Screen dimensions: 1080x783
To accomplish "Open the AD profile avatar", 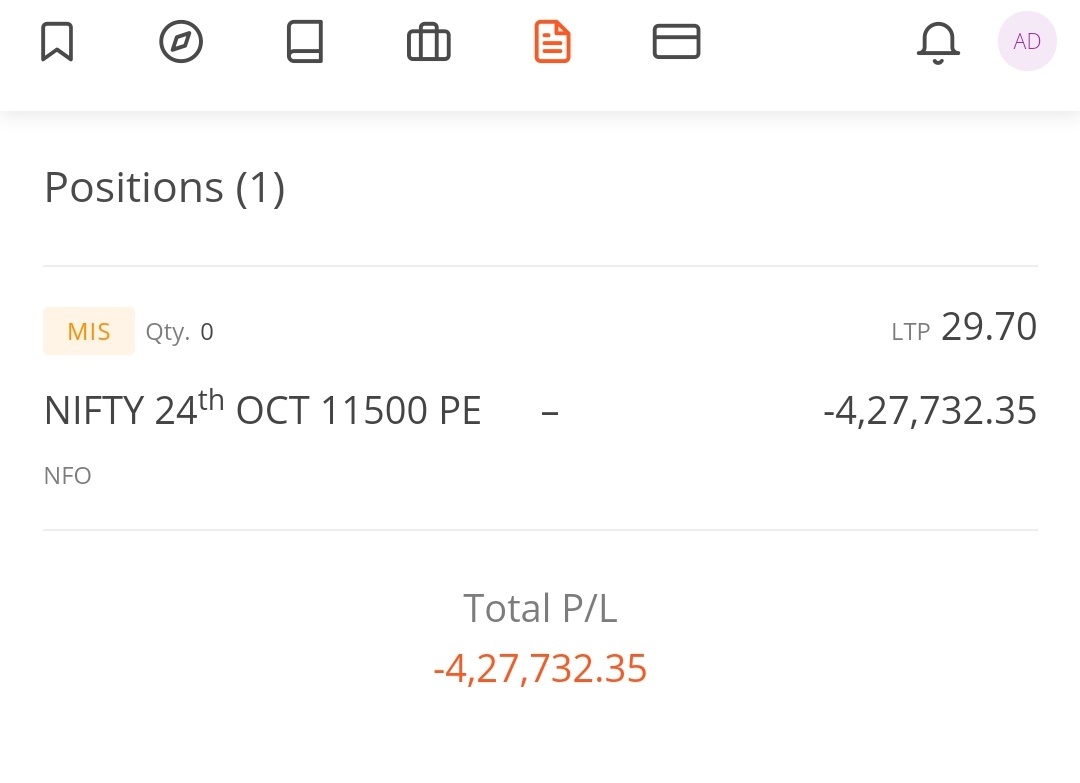I will [x=1027, y=41].
